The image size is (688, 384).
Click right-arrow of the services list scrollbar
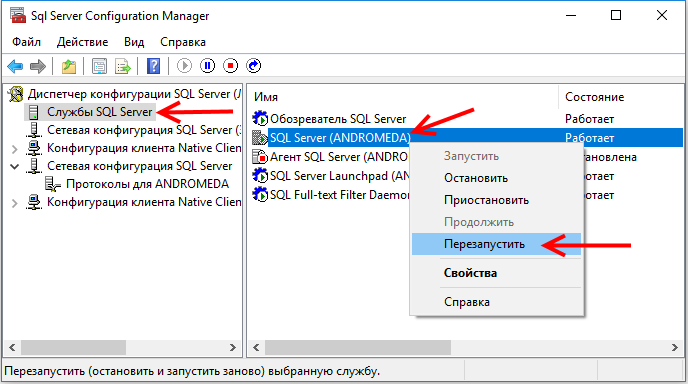[675, 348]
